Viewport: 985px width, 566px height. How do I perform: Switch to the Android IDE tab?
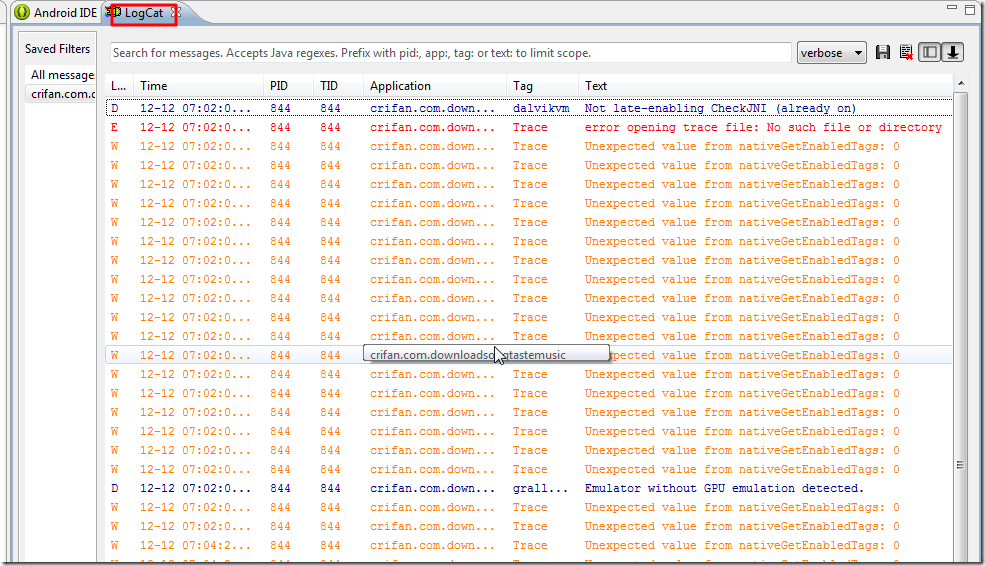click(x=55, y=13)
